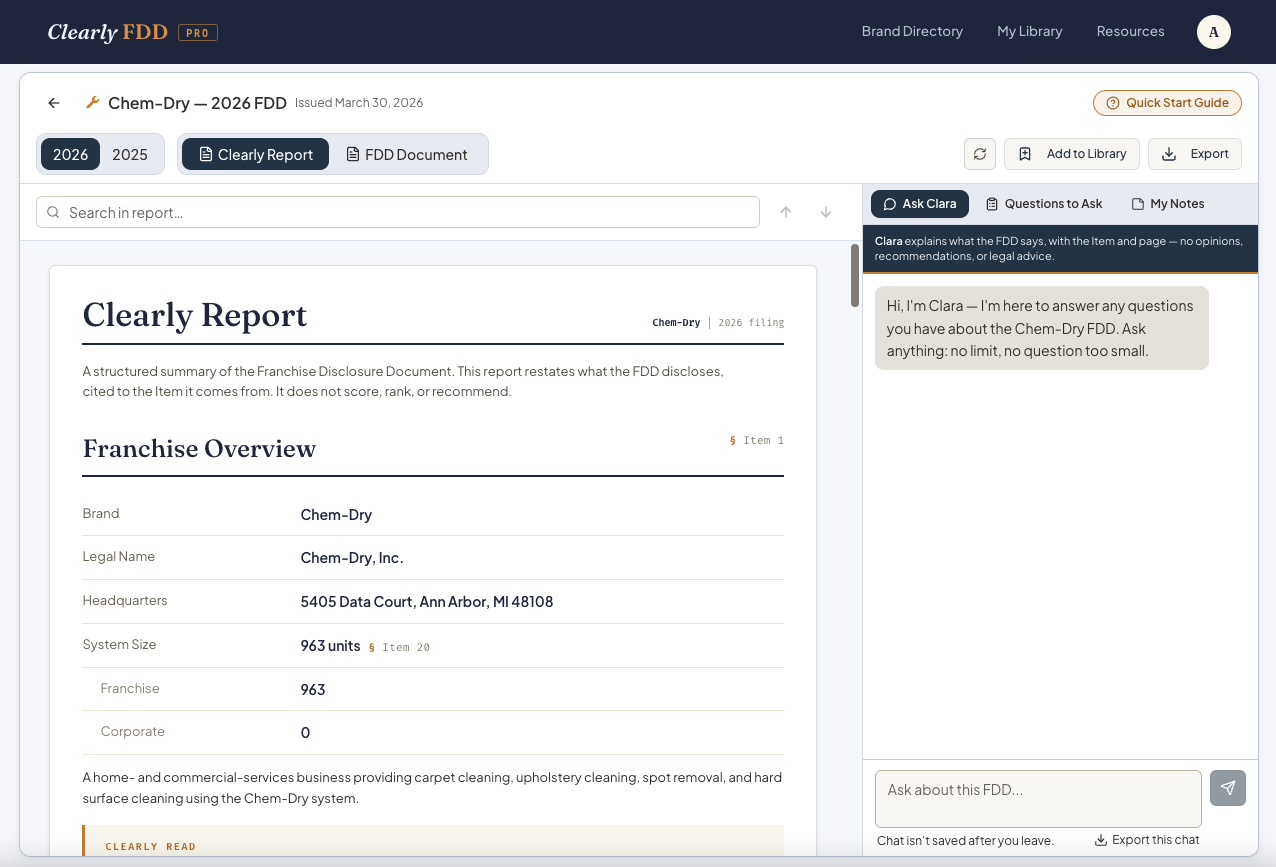Select the My Notes tab

pos(1168,203)
